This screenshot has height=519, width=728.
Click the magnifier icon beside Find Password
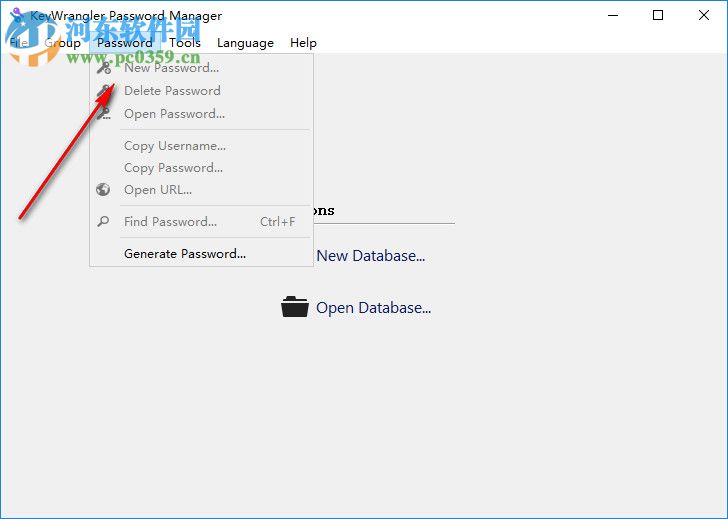pos(103,221)
